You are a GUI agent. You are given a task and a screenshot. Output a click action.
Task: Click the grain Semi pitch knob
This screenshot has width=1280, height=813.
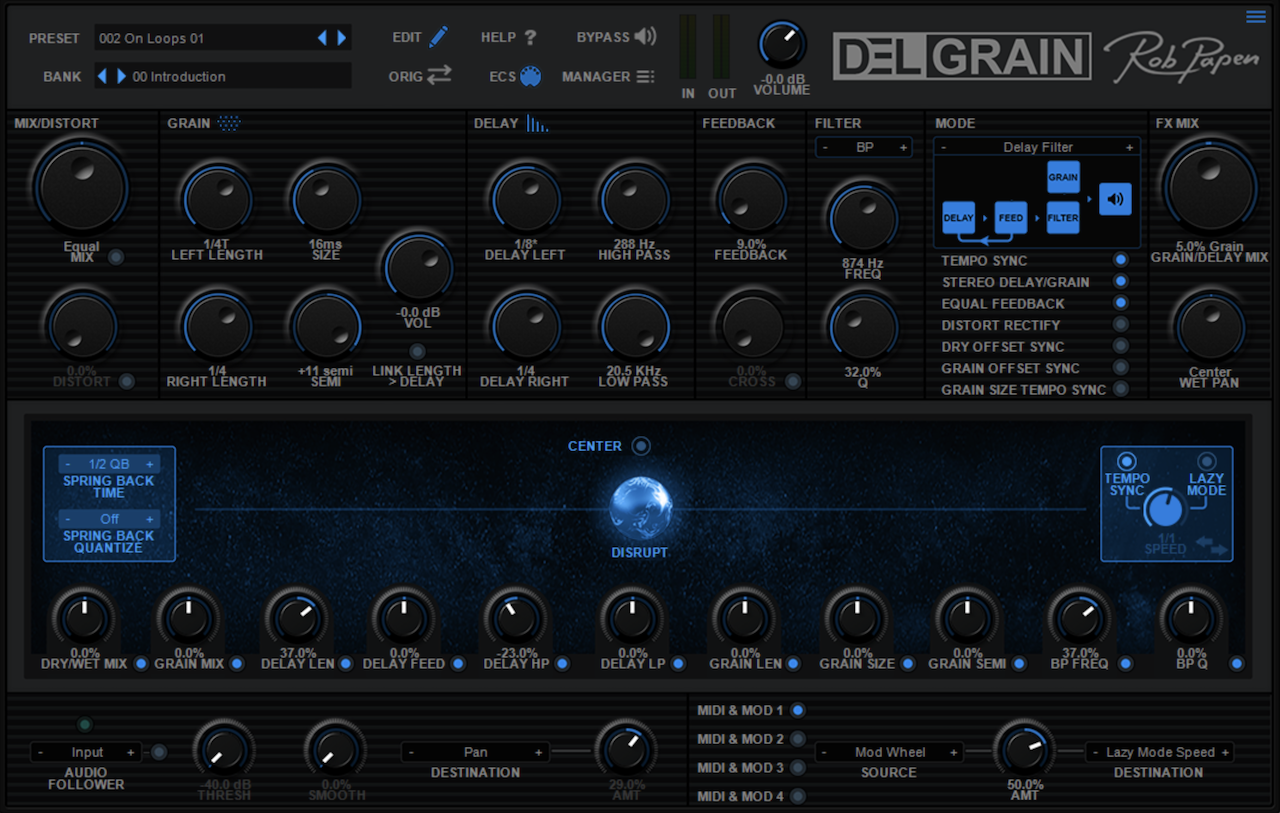(325, 326)
